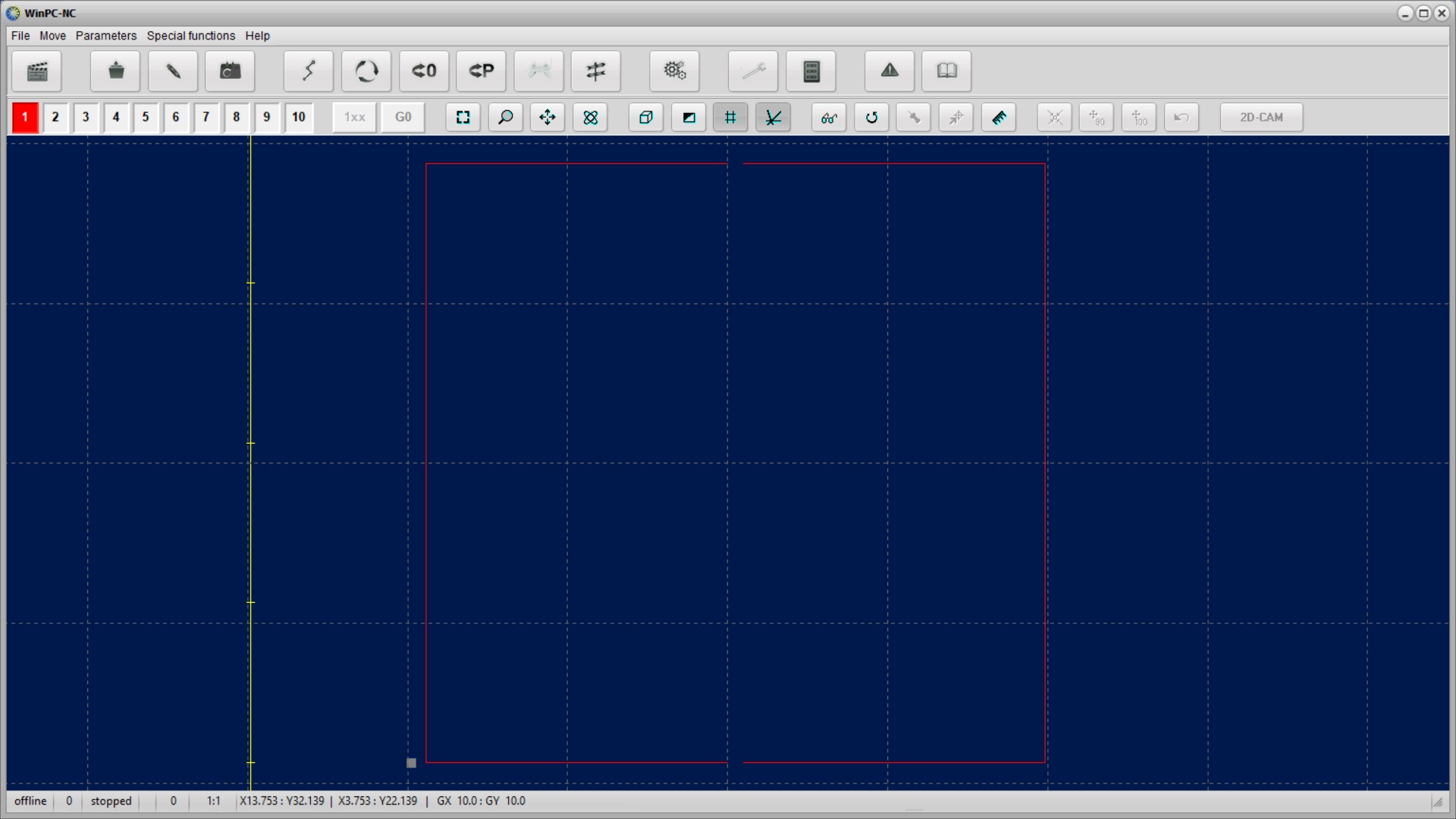The image size is (1456, 819).
Task: Open the gears settings icon
Action: tap(674, 71)
